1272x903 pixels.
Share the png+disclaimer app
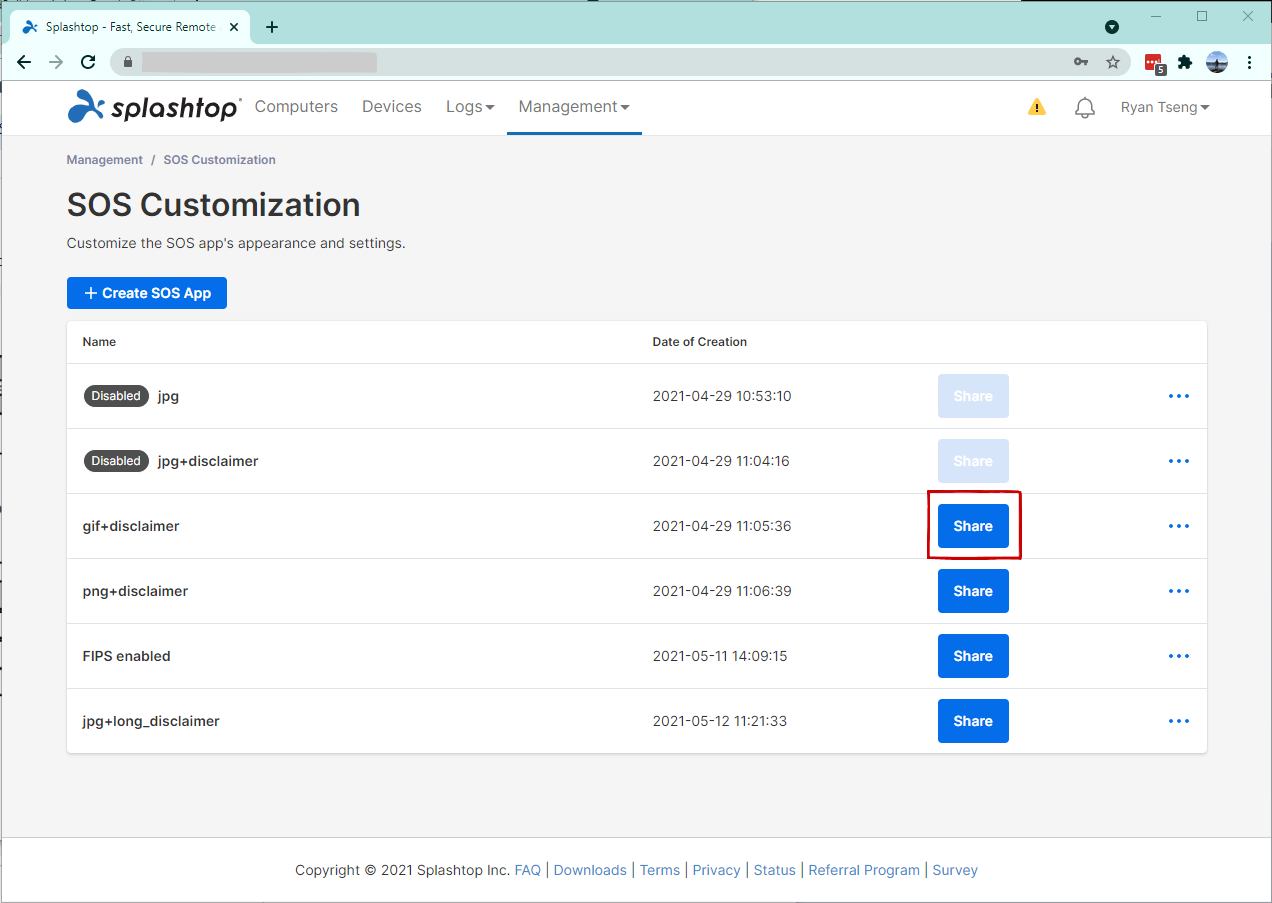(973, 591)
